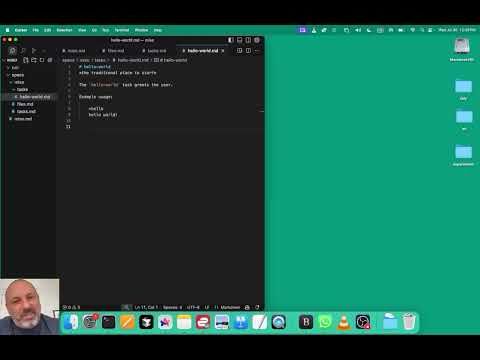Click the # hello-world symbol breadcrumb

click(x=171, y=60)
